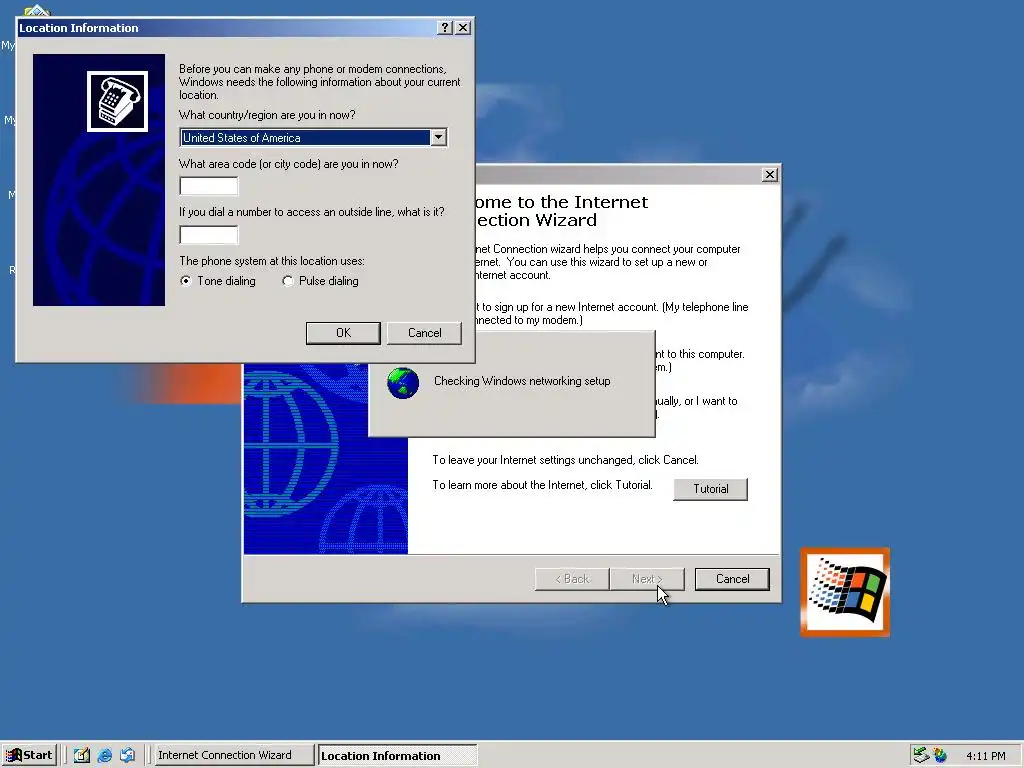Click the globe tray icon beside the clock

pyautogui.click(x=940, y=756)
